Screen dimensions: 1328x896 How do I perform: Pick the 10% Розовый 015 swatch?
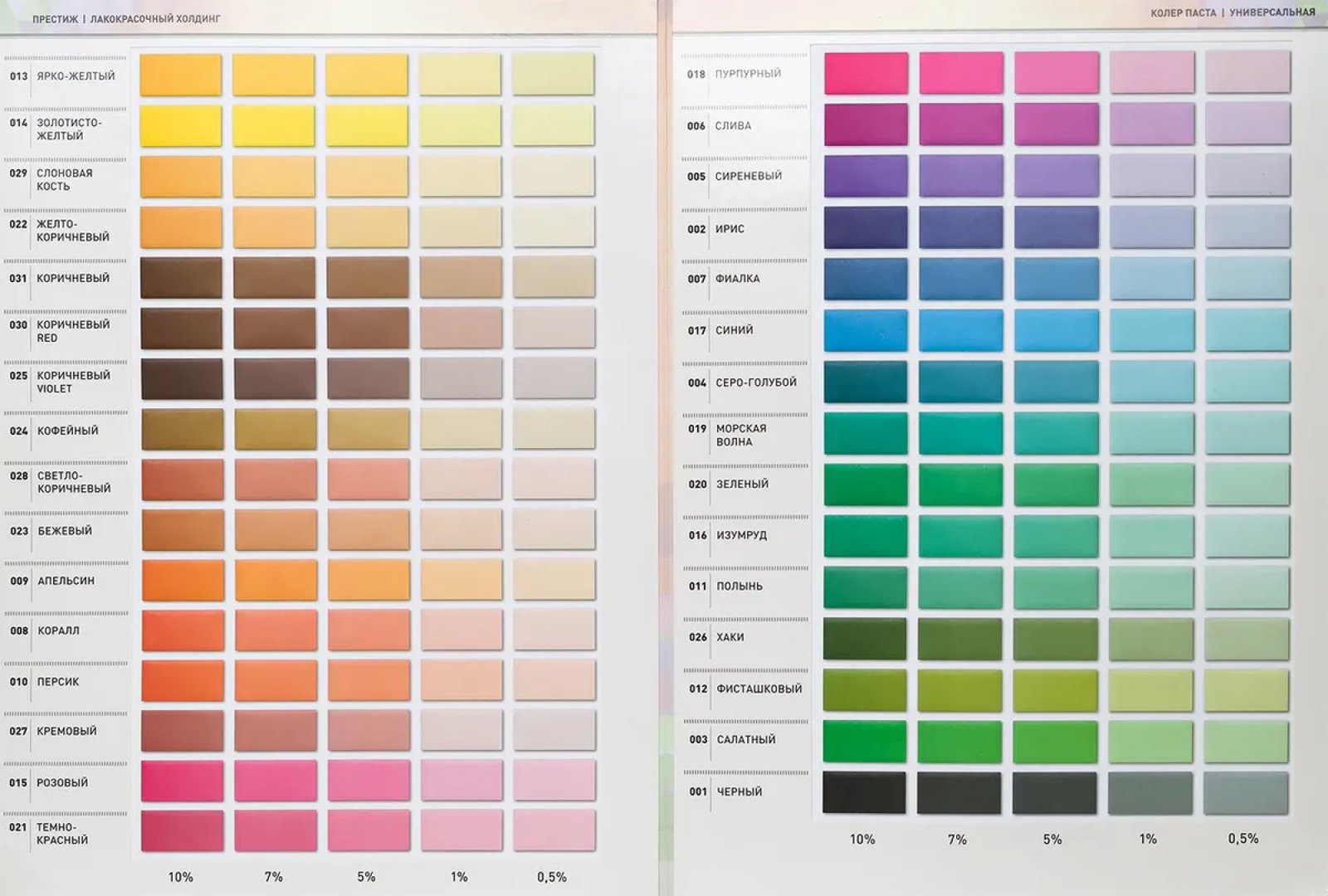[x=183, y=782]
